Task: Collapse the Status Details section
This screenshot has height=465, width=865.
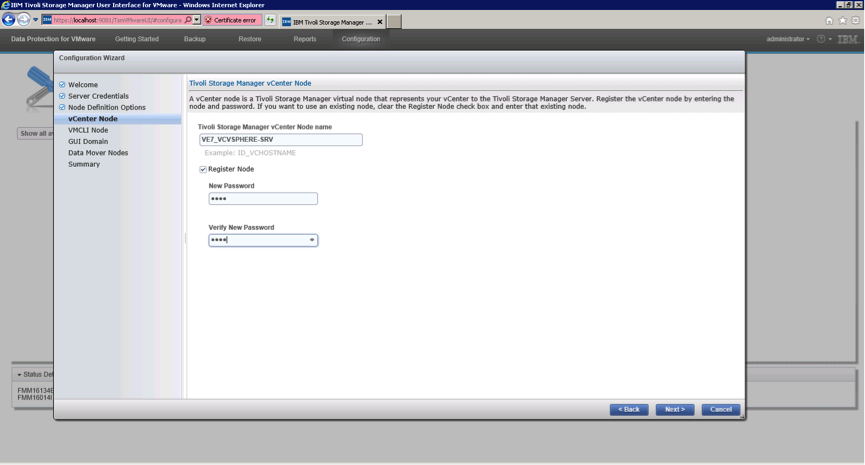Action: pyautogui.click(x=19, y=375)
